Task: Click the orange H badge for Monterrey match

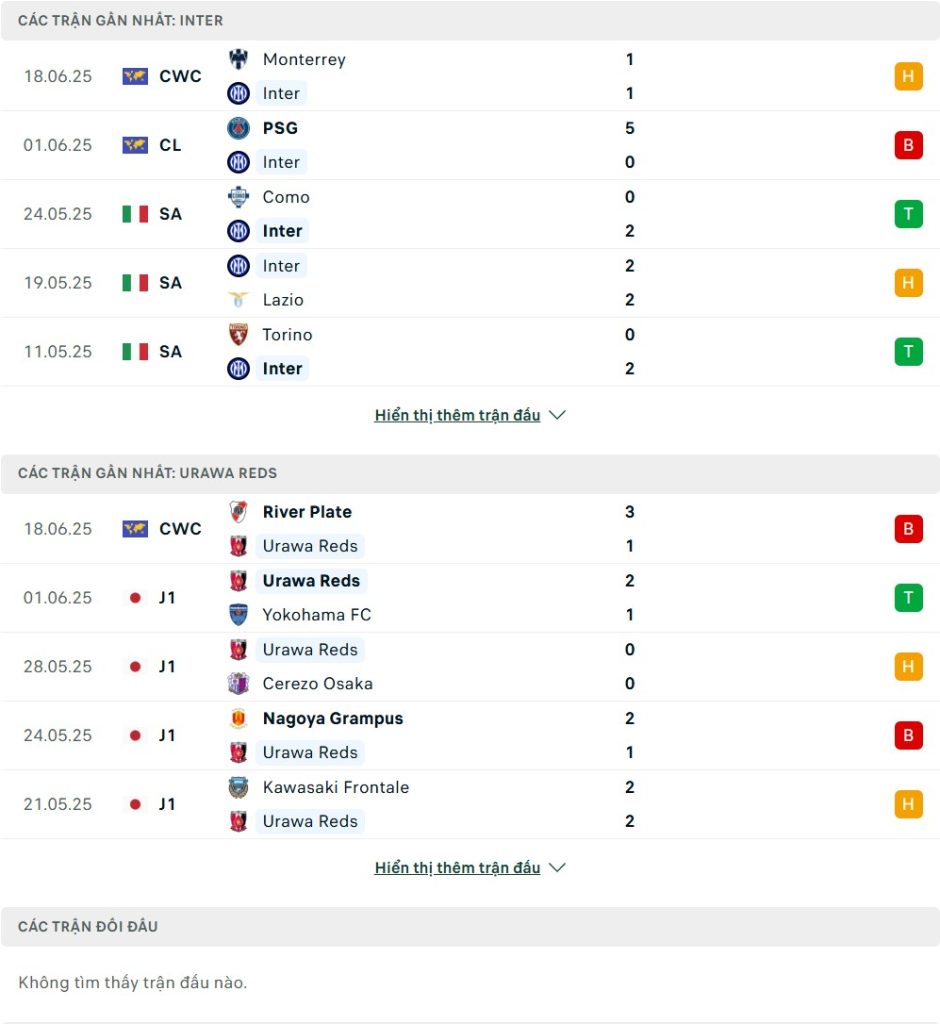Action: [908, 76]
